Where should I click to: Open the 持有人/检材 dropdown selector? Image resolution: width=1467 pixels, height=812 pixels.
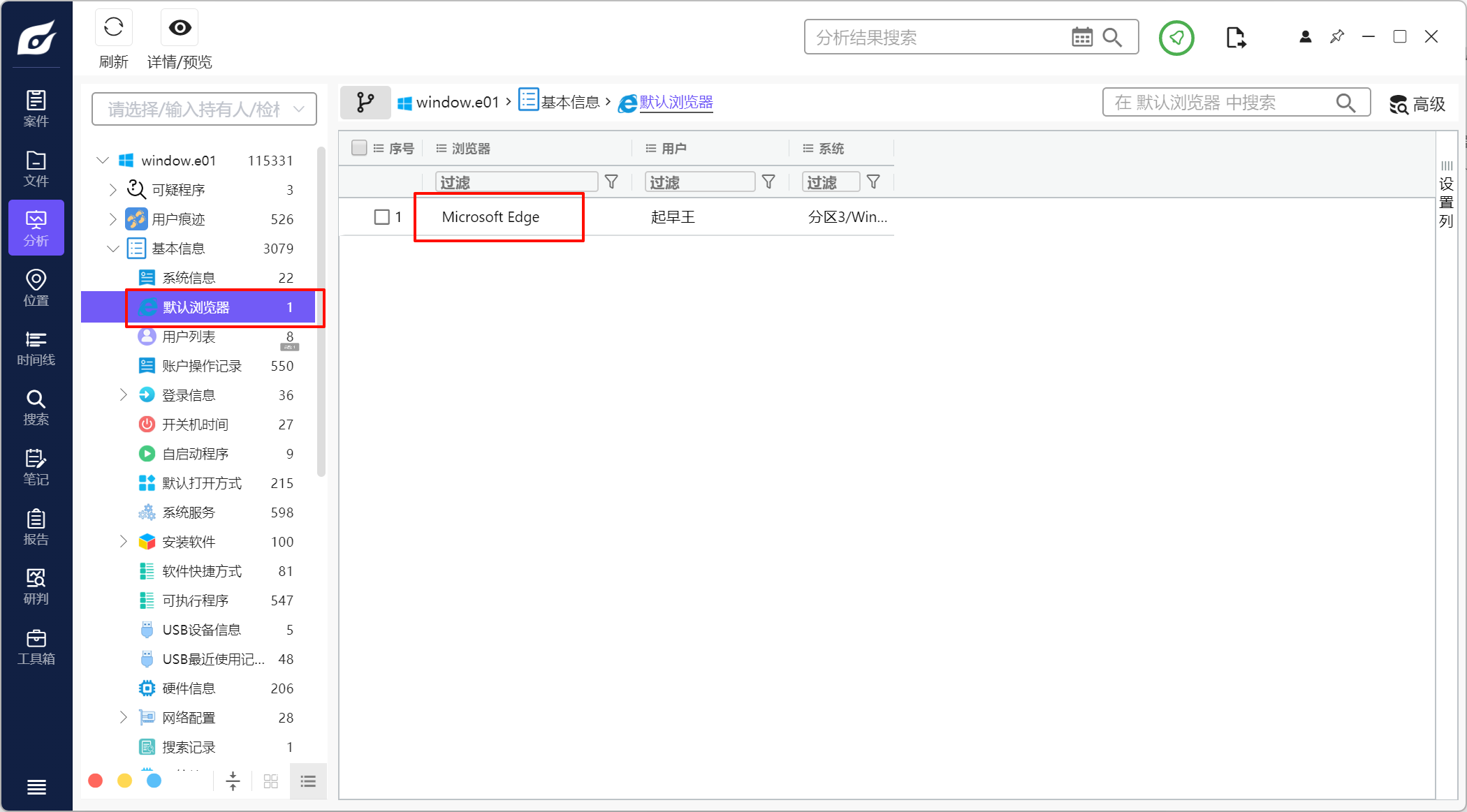pyautogui.click(x=204, y=109)
